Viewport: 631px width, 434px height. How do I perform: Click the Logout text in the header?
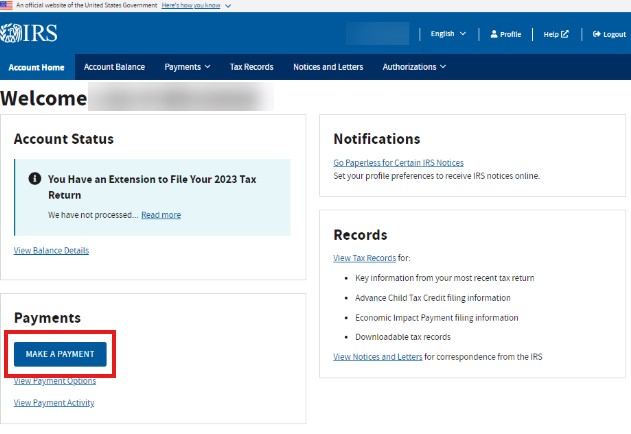click(x=615, y=34)
